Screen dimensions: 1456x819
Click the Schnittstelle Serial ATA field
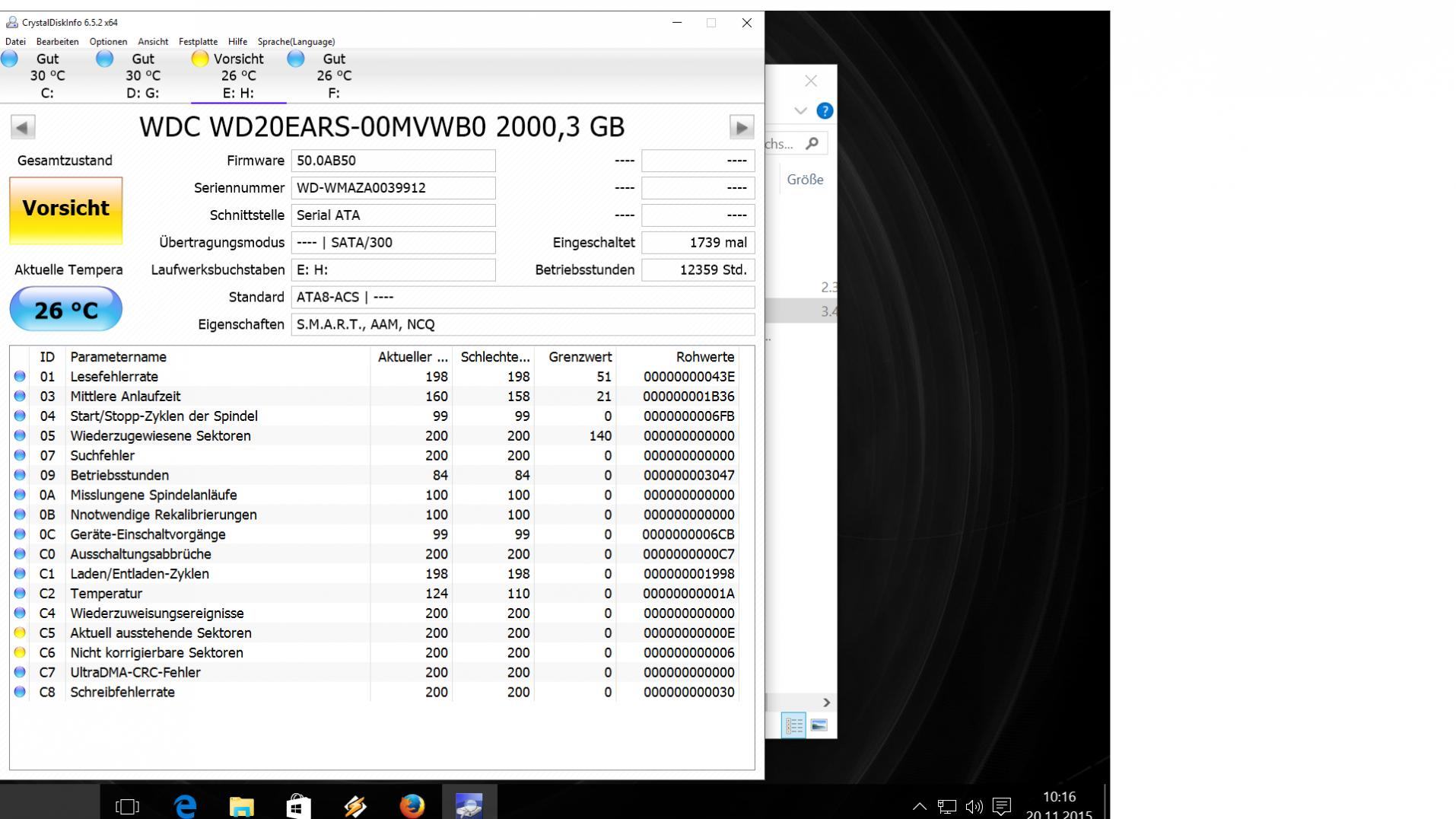coord(393,215)
